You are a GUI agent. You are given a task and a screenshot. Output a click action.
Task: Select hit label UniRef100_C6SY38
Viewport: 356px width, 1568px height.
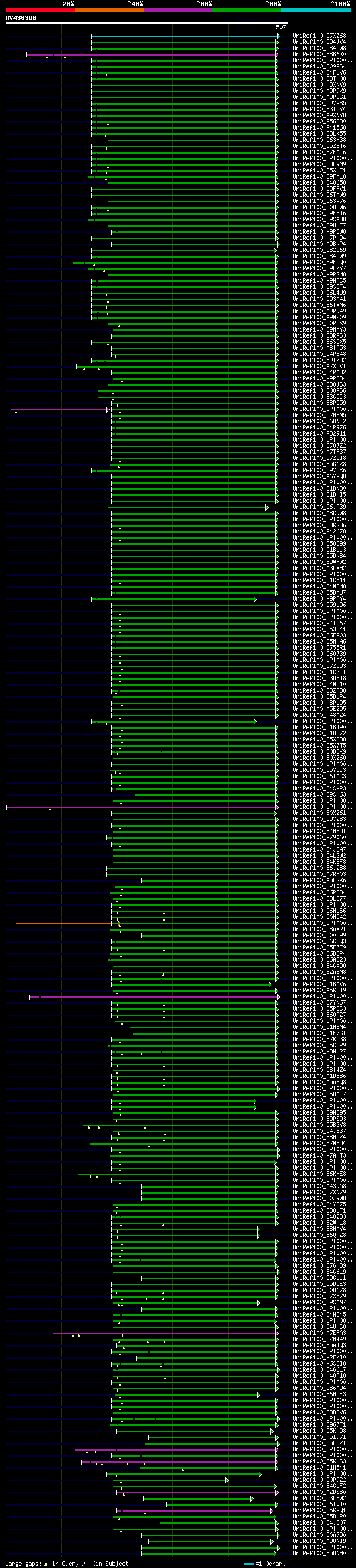tap(319, 140)
